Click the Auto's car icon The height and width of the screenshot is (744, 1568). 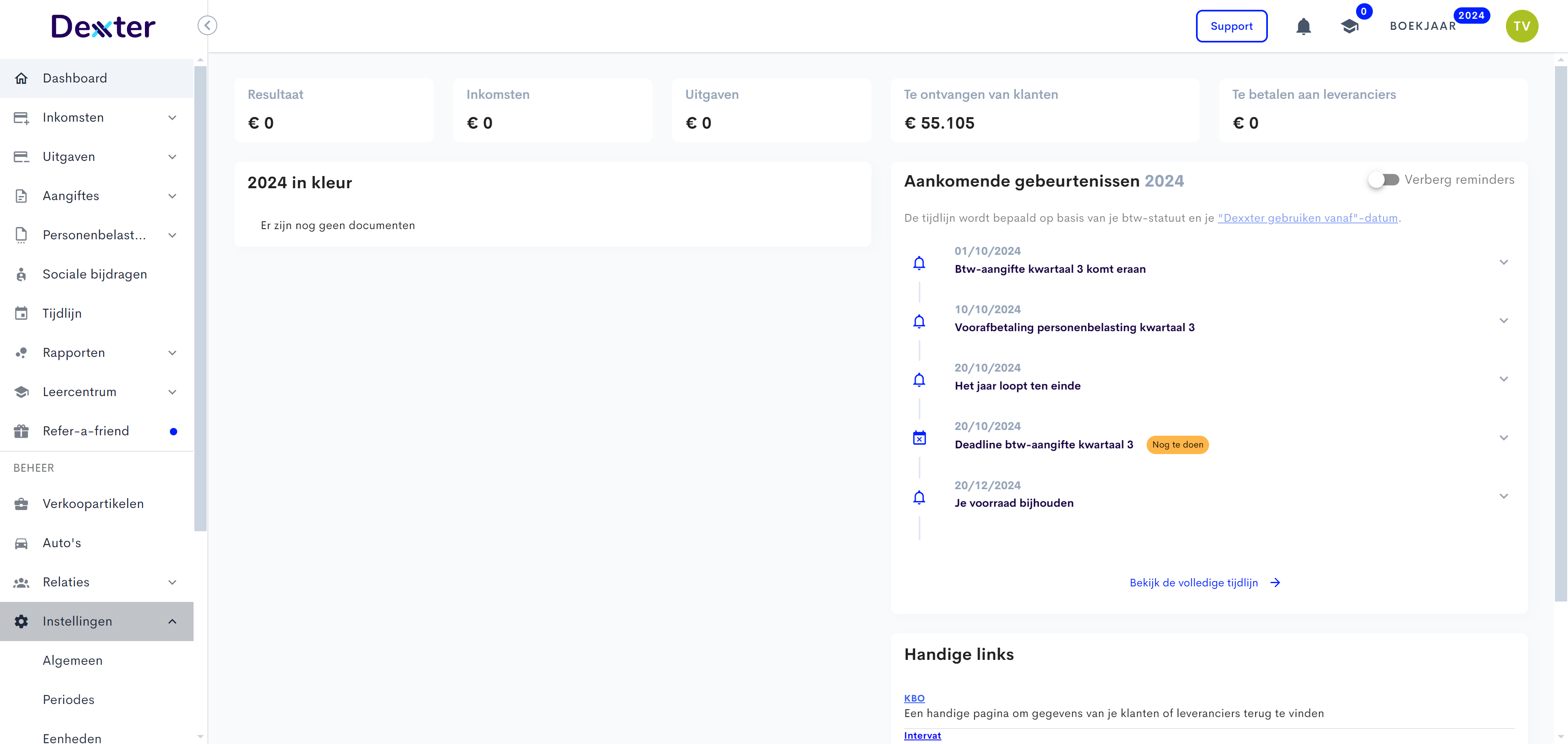[x=21, y=543]
